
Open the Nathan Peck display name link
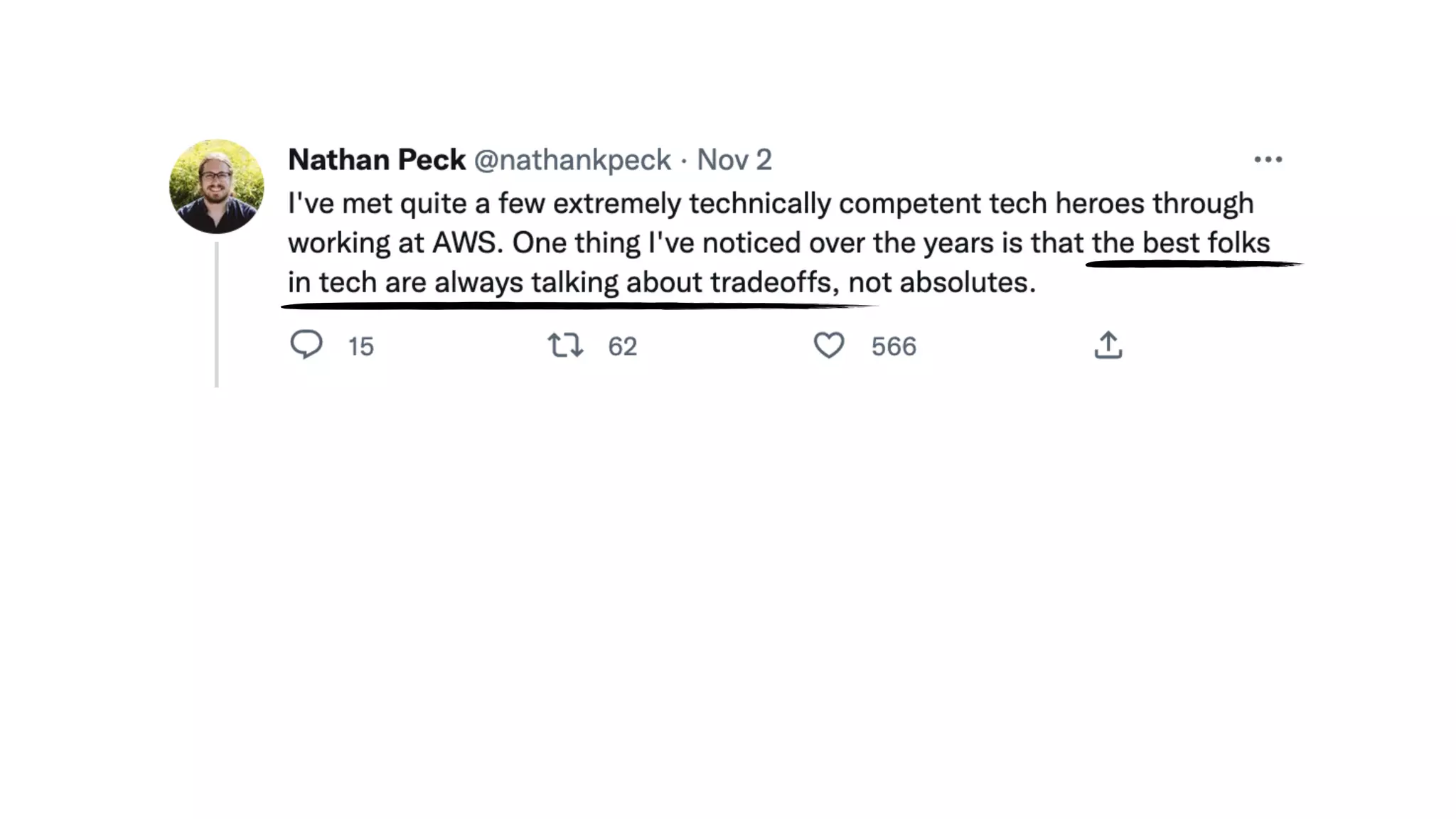pos(377,160)
